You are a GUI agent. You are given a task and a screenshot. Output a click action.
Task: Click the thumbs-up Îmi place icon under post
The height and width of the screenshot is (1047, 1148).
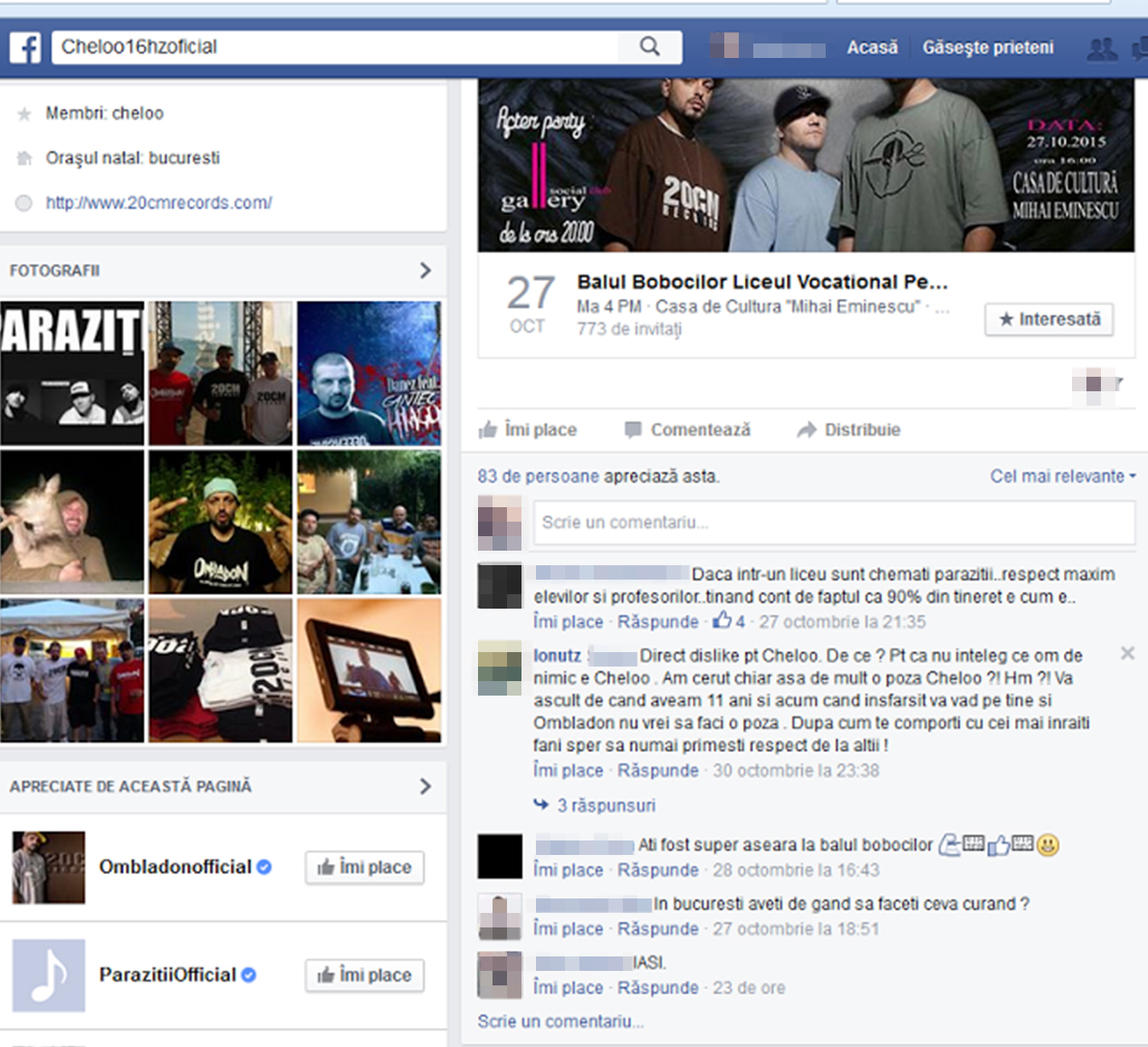click(488, 429)
